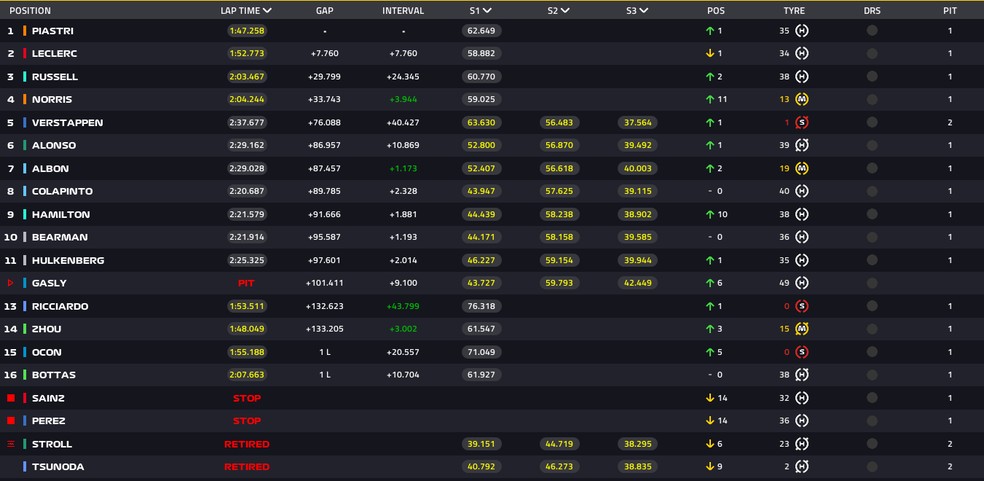Click Hamilton's green position-gained arrow
984x481 pixels.
click(709, 214)
